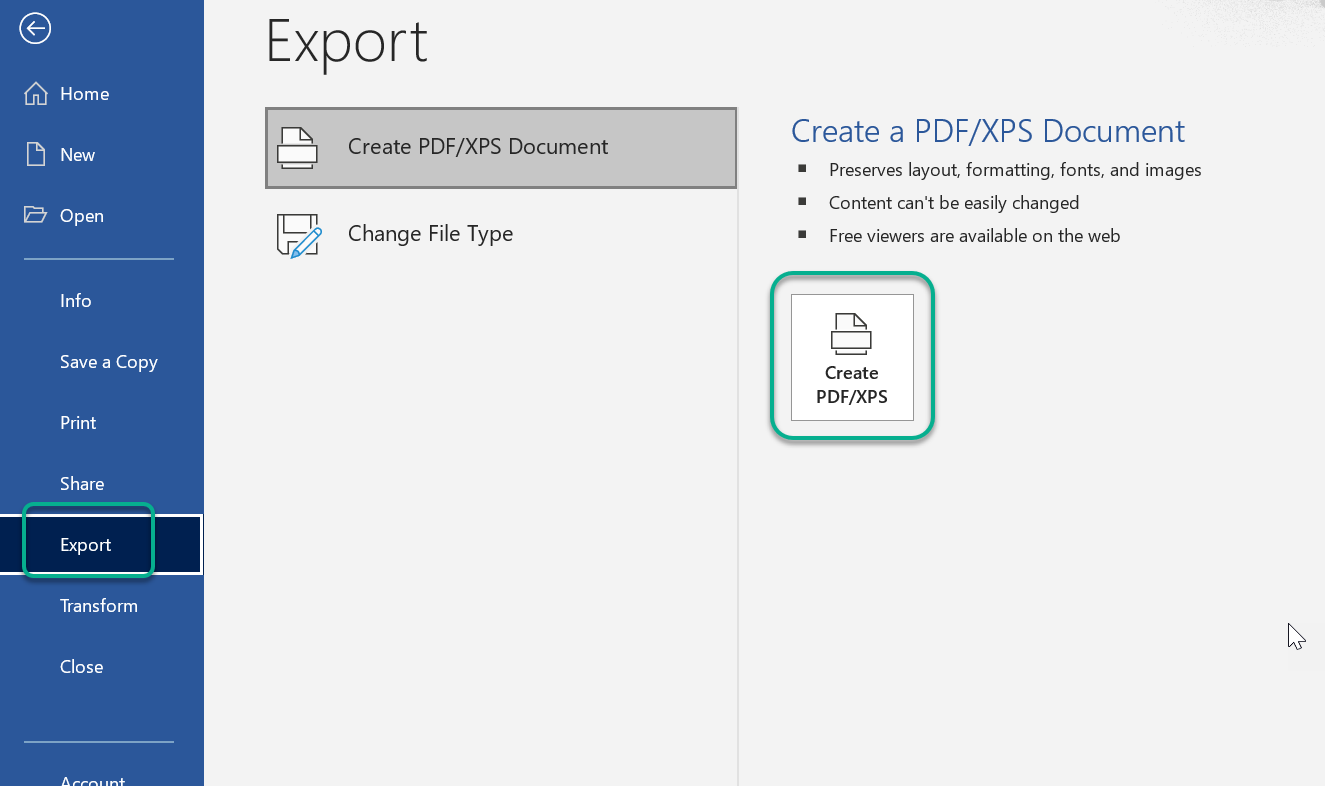Click printer icon beside Create PDF/XPS Document

(x=297, y=147)
